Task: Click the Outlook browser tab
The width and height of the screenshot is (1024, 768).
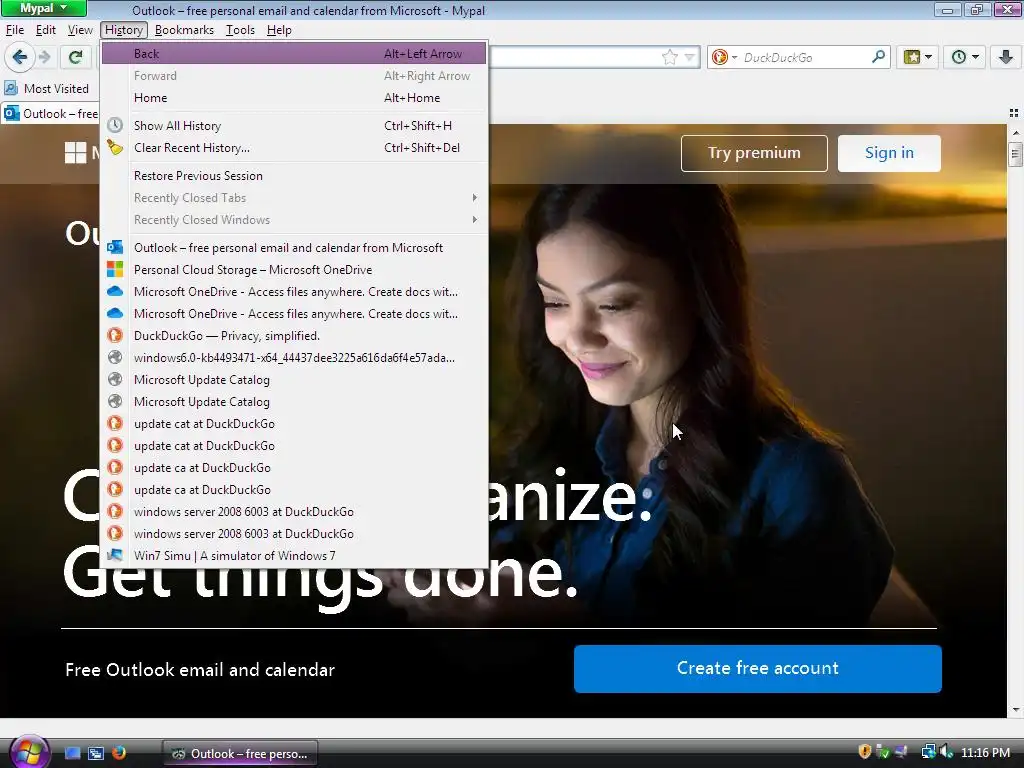Action: 50,114
